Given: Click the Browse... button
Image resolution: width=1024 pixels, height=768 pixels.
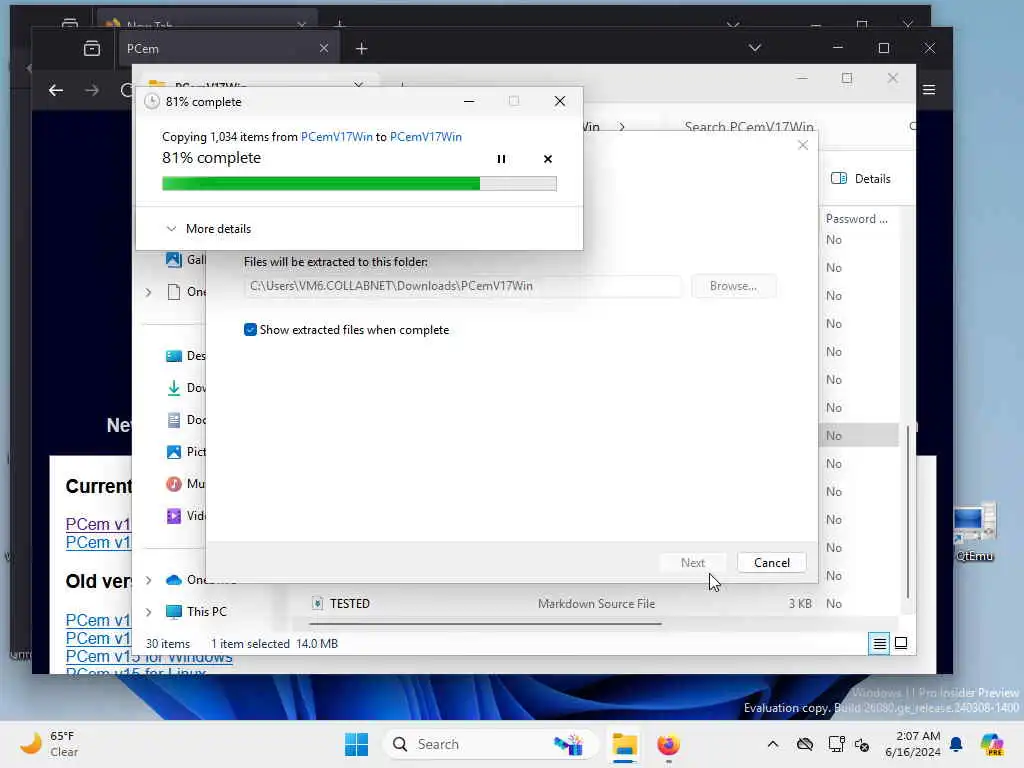Looking at the screenshot, I should pyautogui.click(x=733, y=286).
